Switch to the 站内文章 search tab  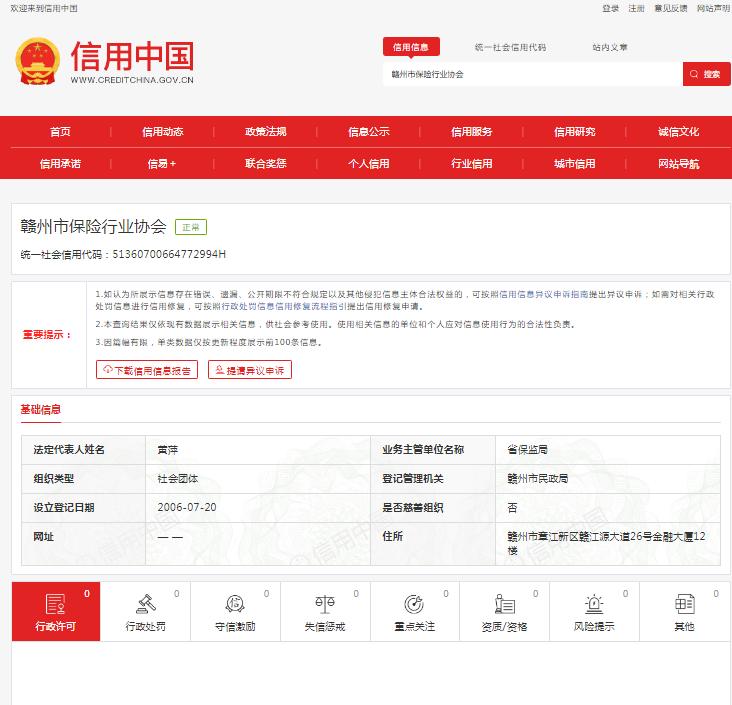[x=610, y=47]
